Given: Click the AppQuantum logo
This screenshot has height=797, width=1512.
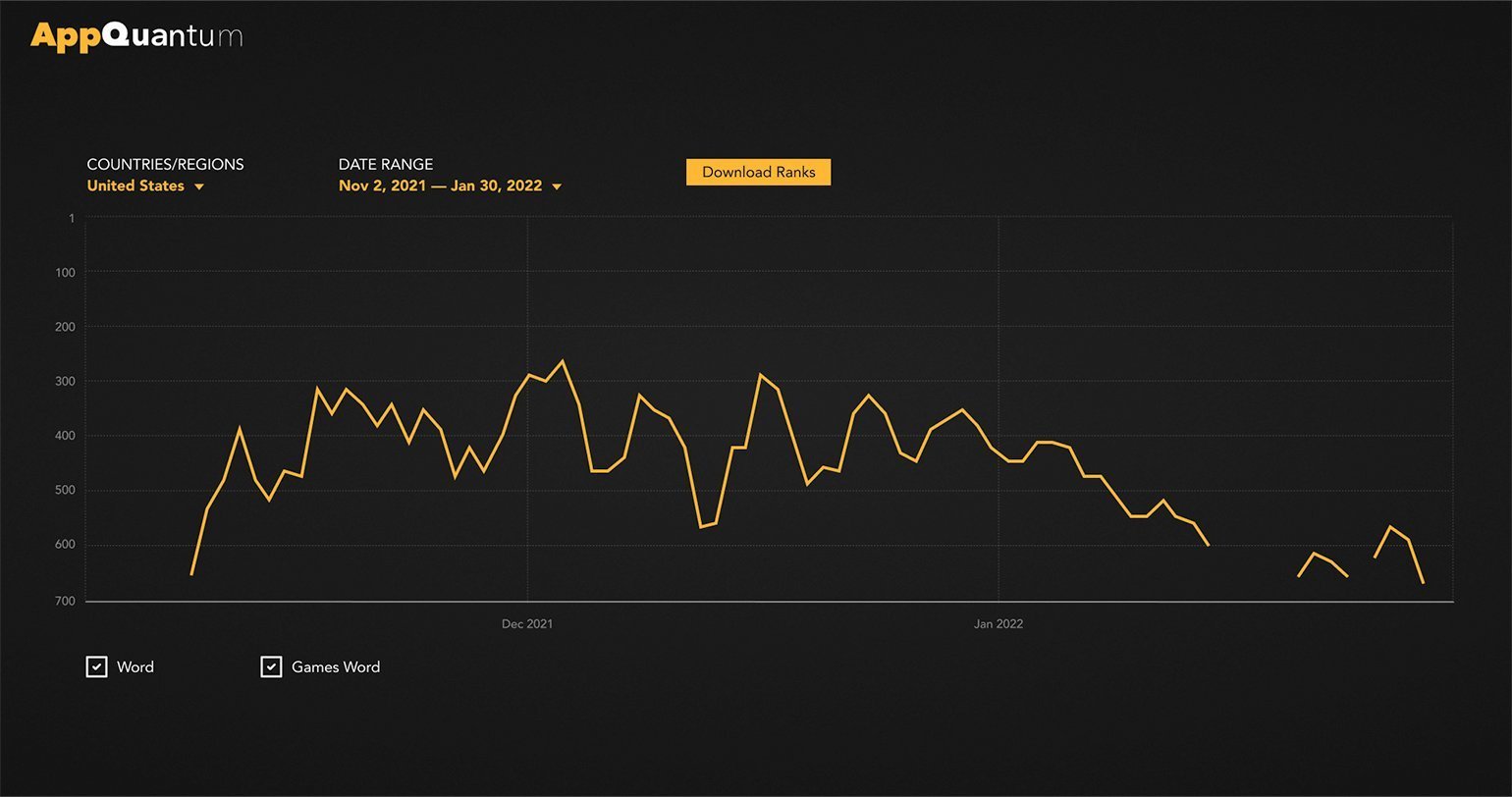Looking at the screenshot, I should pos(135,36).
